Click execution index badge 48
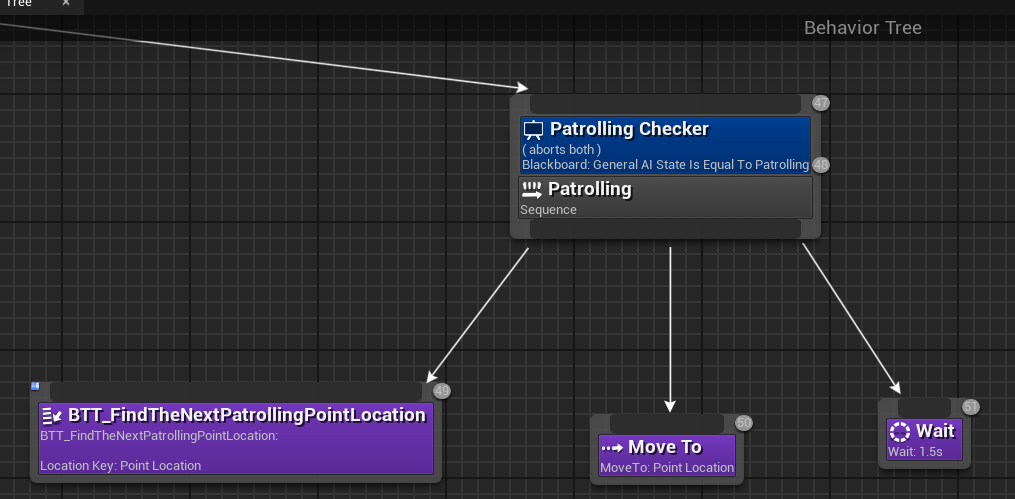This screenshot has height=499, width=1015. tap(821, 165)
